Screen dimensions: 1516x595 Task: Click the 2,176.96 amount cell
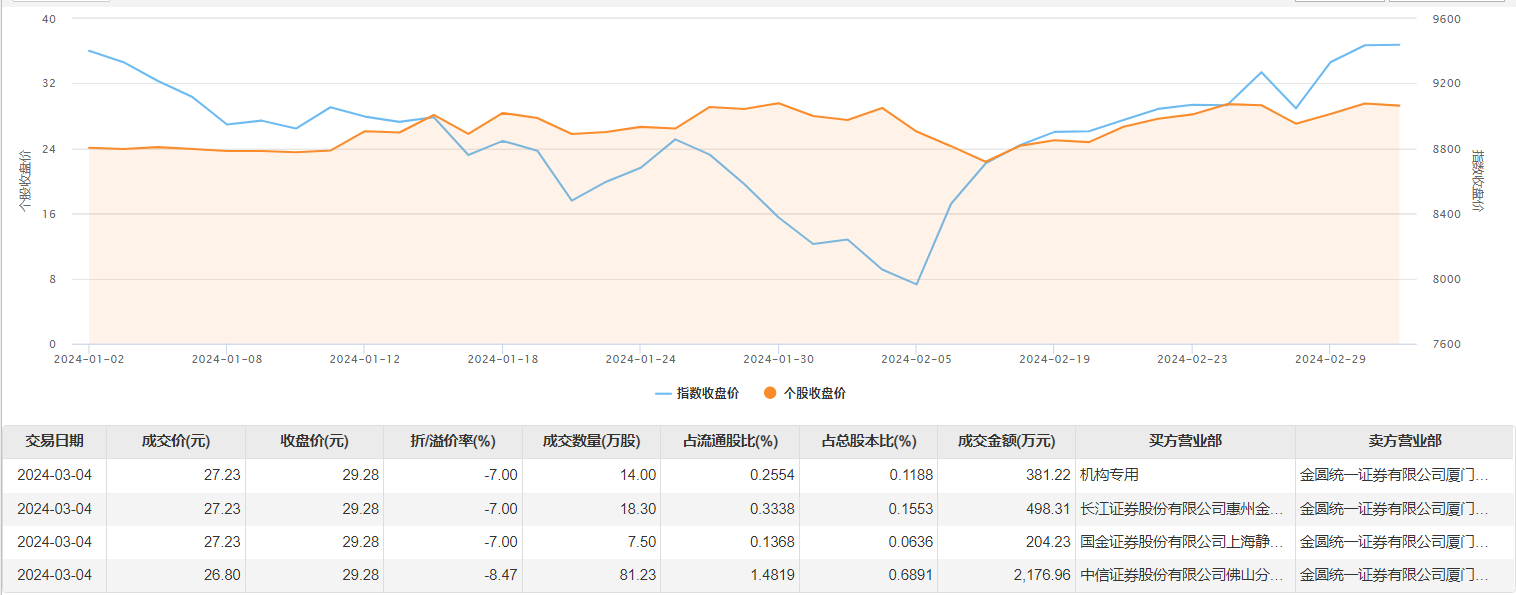pos(1007,576)
